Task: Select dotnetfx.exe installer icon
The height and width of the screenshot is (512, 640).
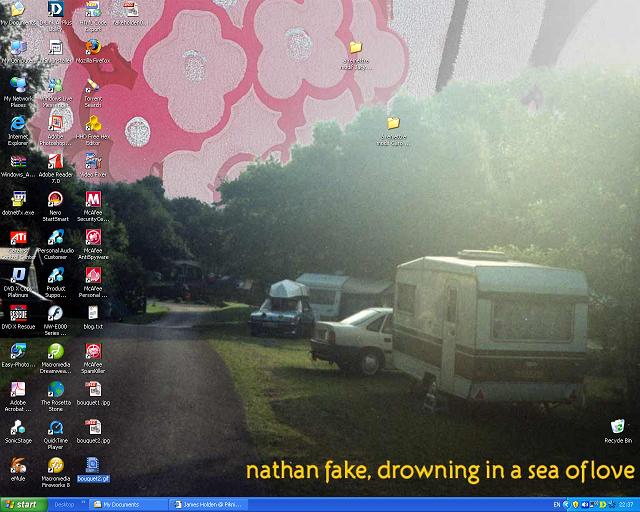Action: coord(18,203)
